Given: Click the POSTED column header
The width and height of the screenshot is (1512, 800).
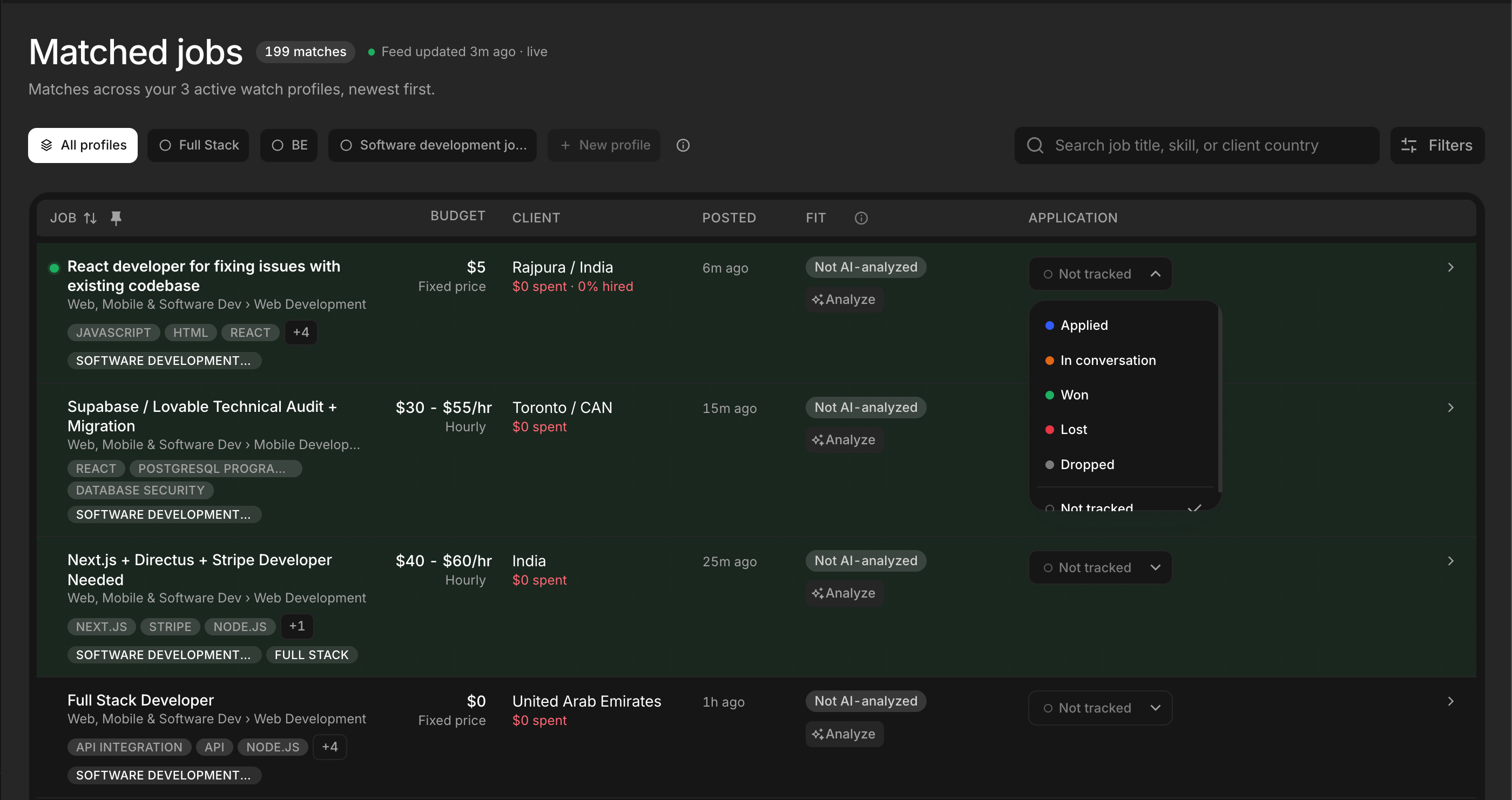Looking at the screenshot, I should coord(729,218).
